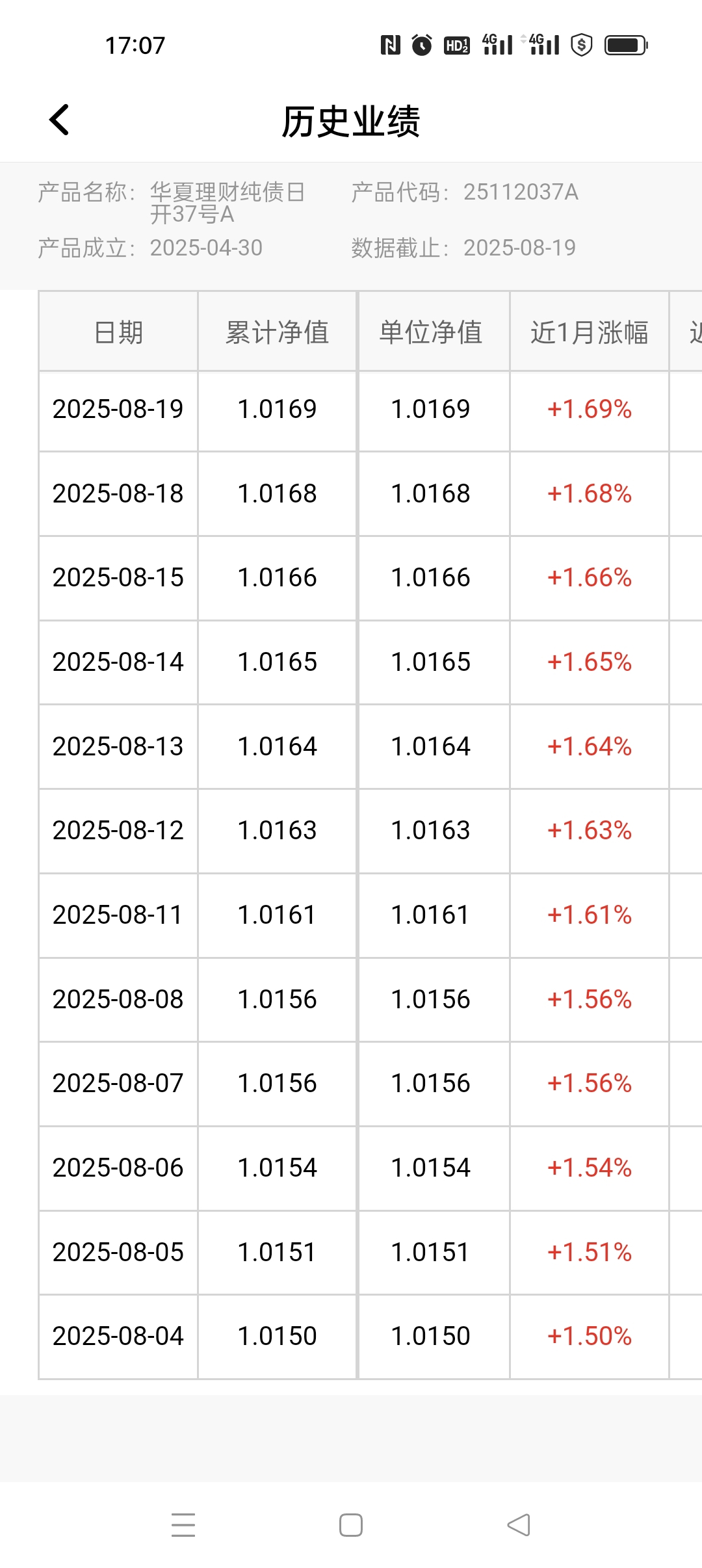Tap the alarm clock status icon
The image size is (702, 1568).
pyautogui.click(x=422, y=45)
